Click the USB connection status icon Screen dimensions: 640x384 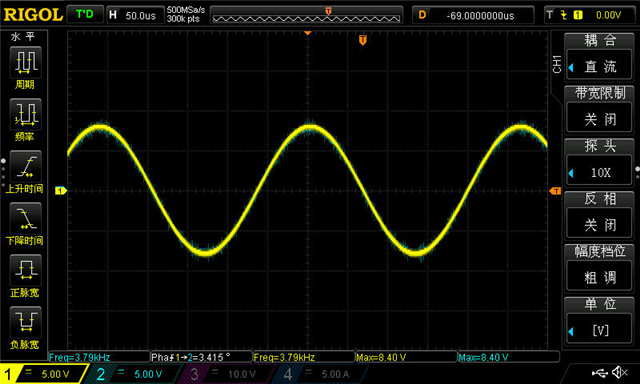pos(599,372)
